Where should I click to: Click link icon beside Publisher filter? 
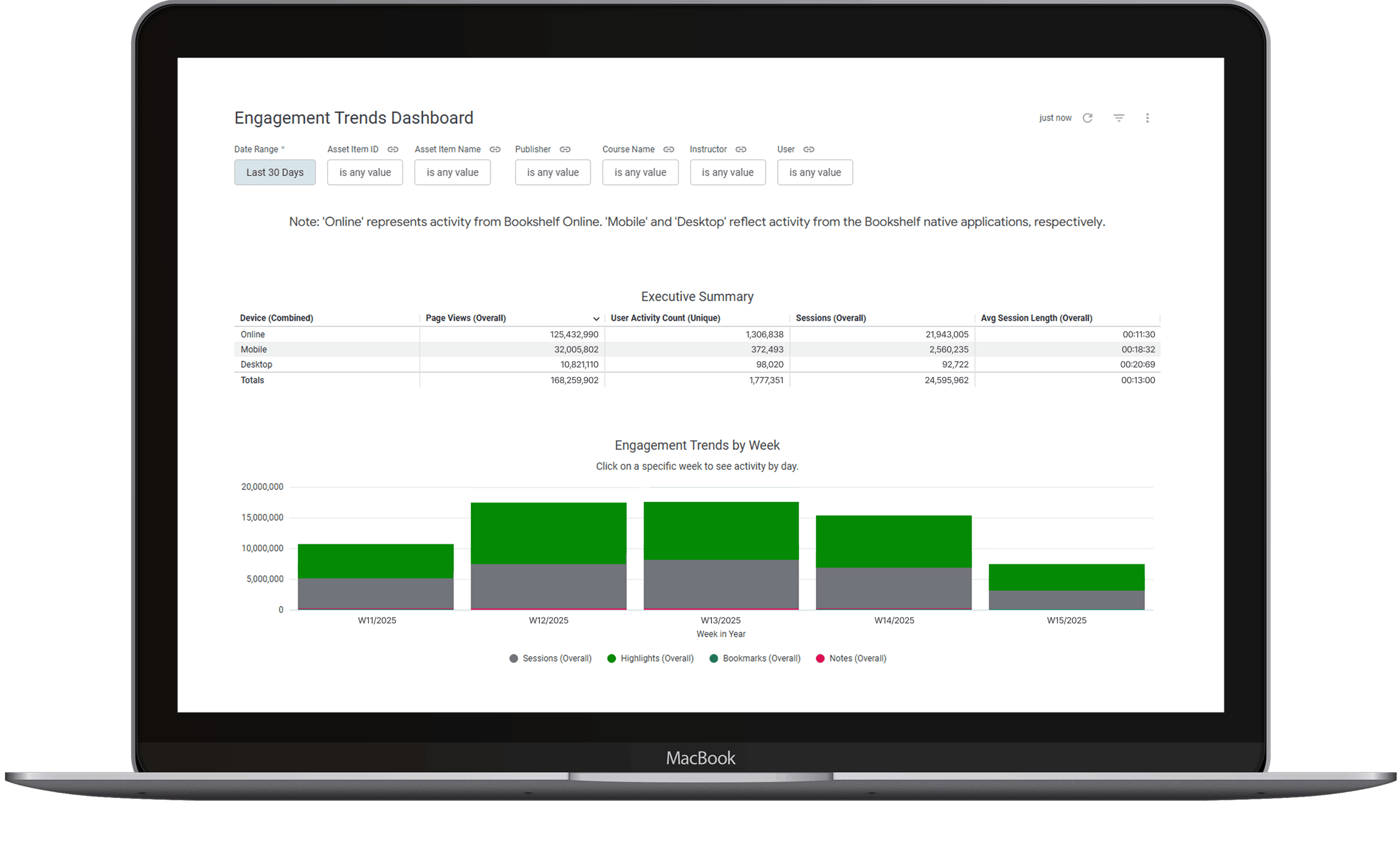pyautogui.click(x=565, y=150)
